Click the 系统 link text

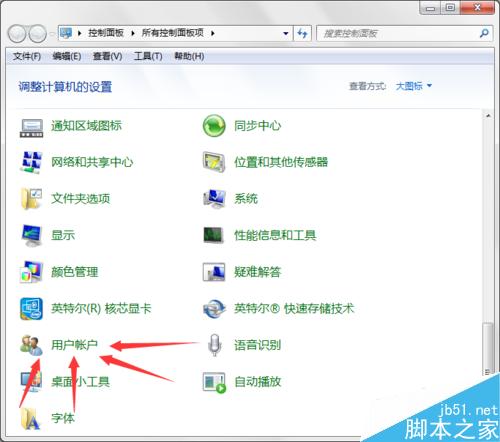(x=246, y=199)
